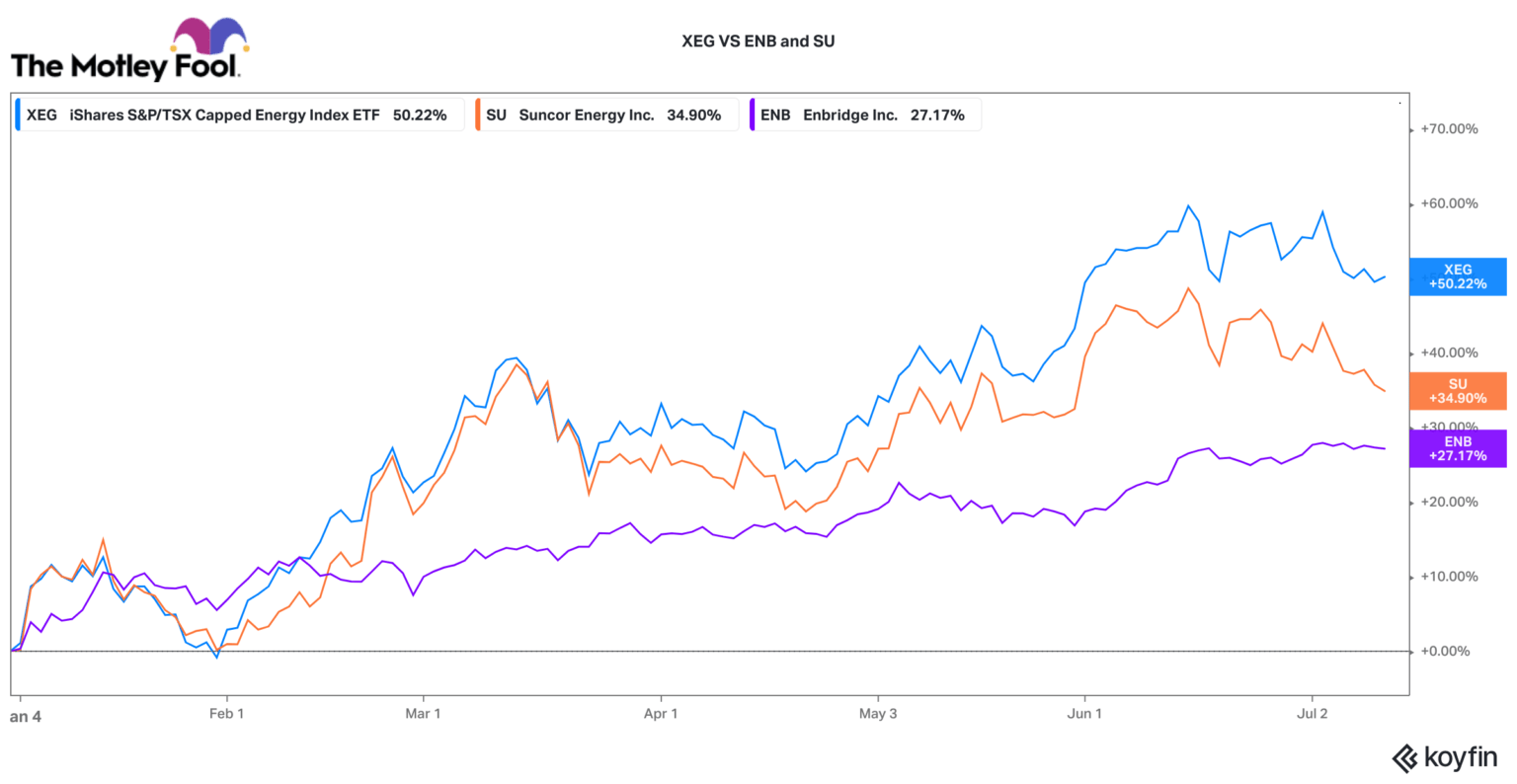Click the +40.00% axis label
1517x784 pixels.
tap(1449, 353)
